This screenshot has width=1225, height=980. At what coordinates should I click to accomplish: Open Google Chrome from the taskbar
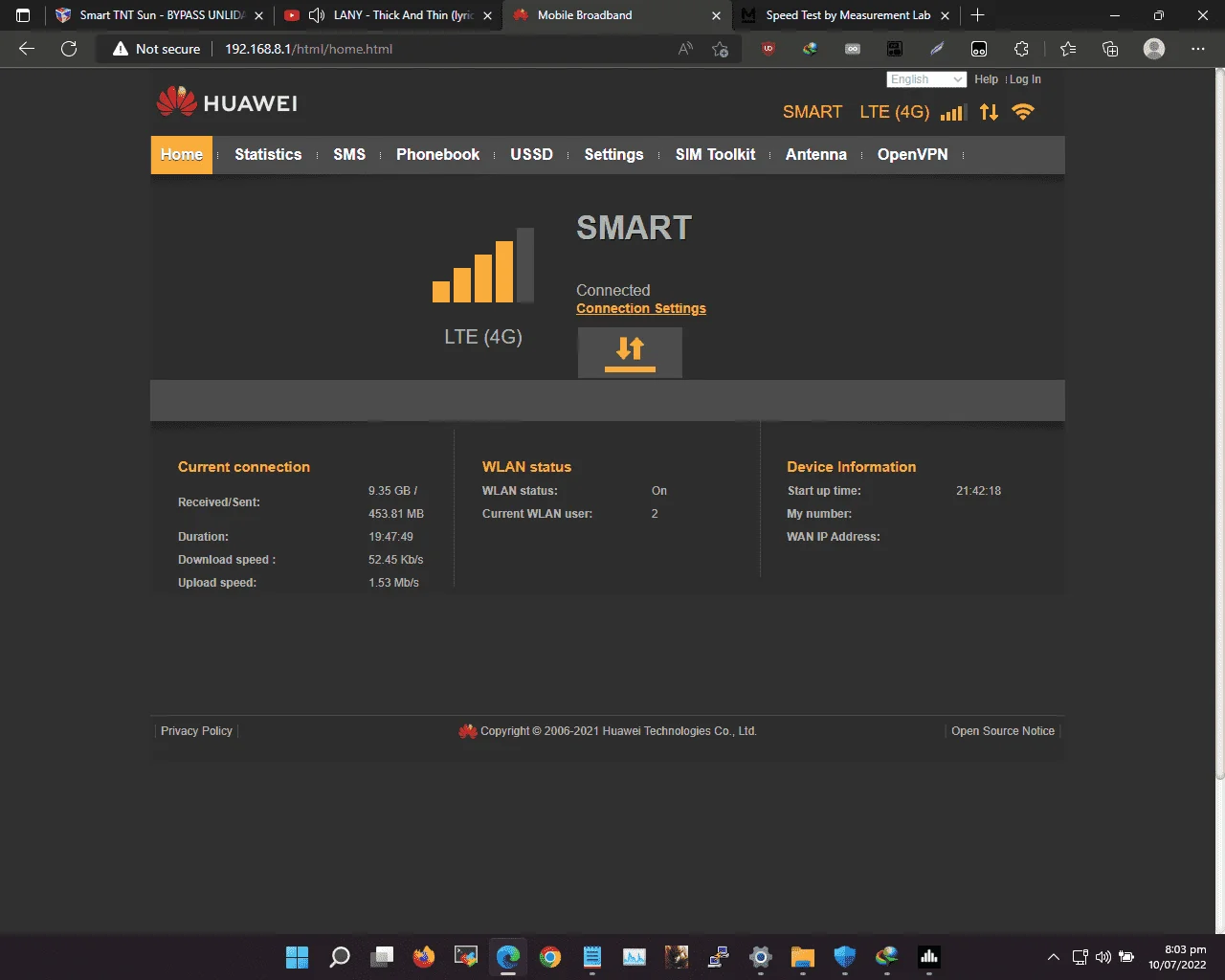click(550, 957)
